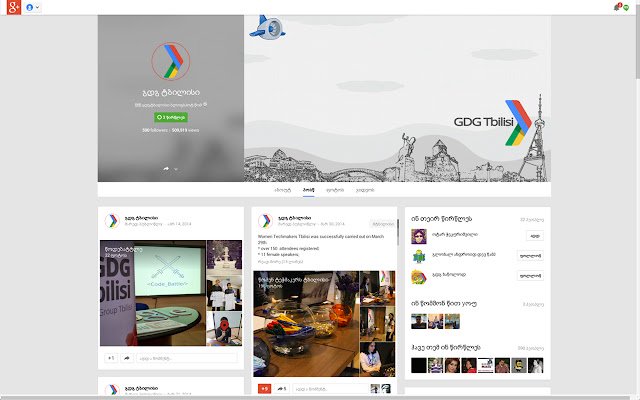
Task: Open the third profile tab, right of the active tab
Action: pos(335,190)
